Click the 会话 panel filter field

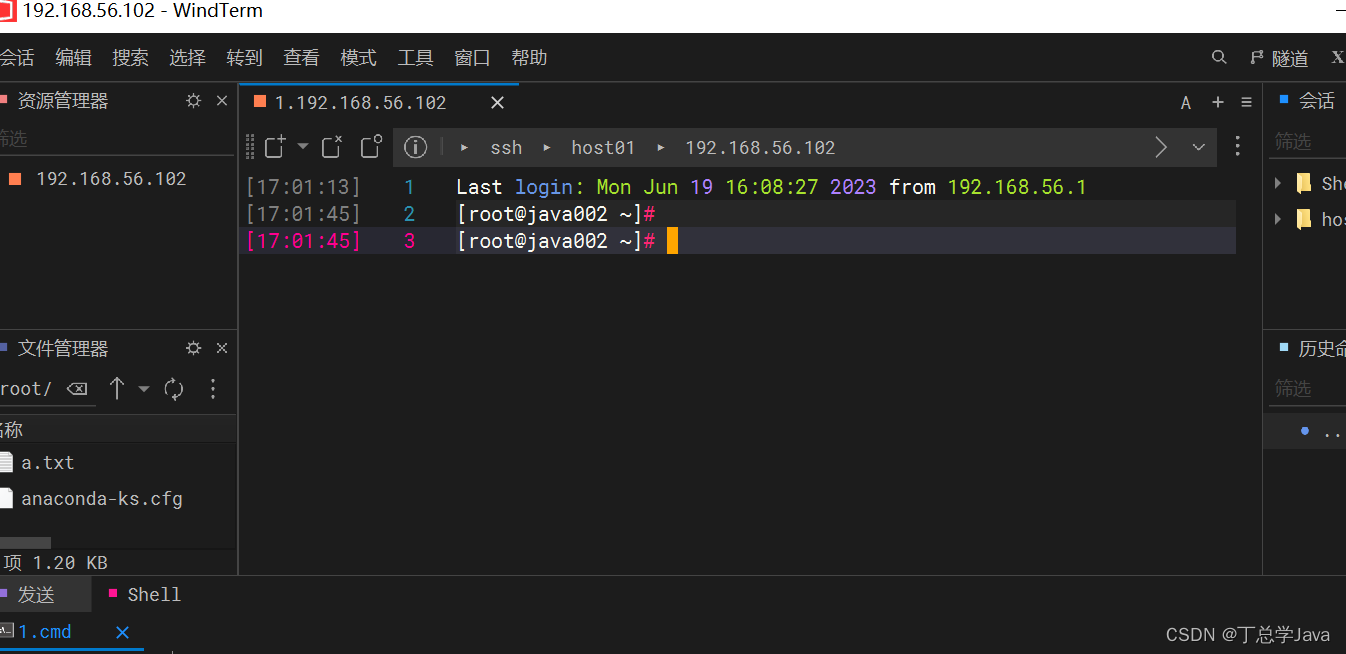tap(1308, 142)
